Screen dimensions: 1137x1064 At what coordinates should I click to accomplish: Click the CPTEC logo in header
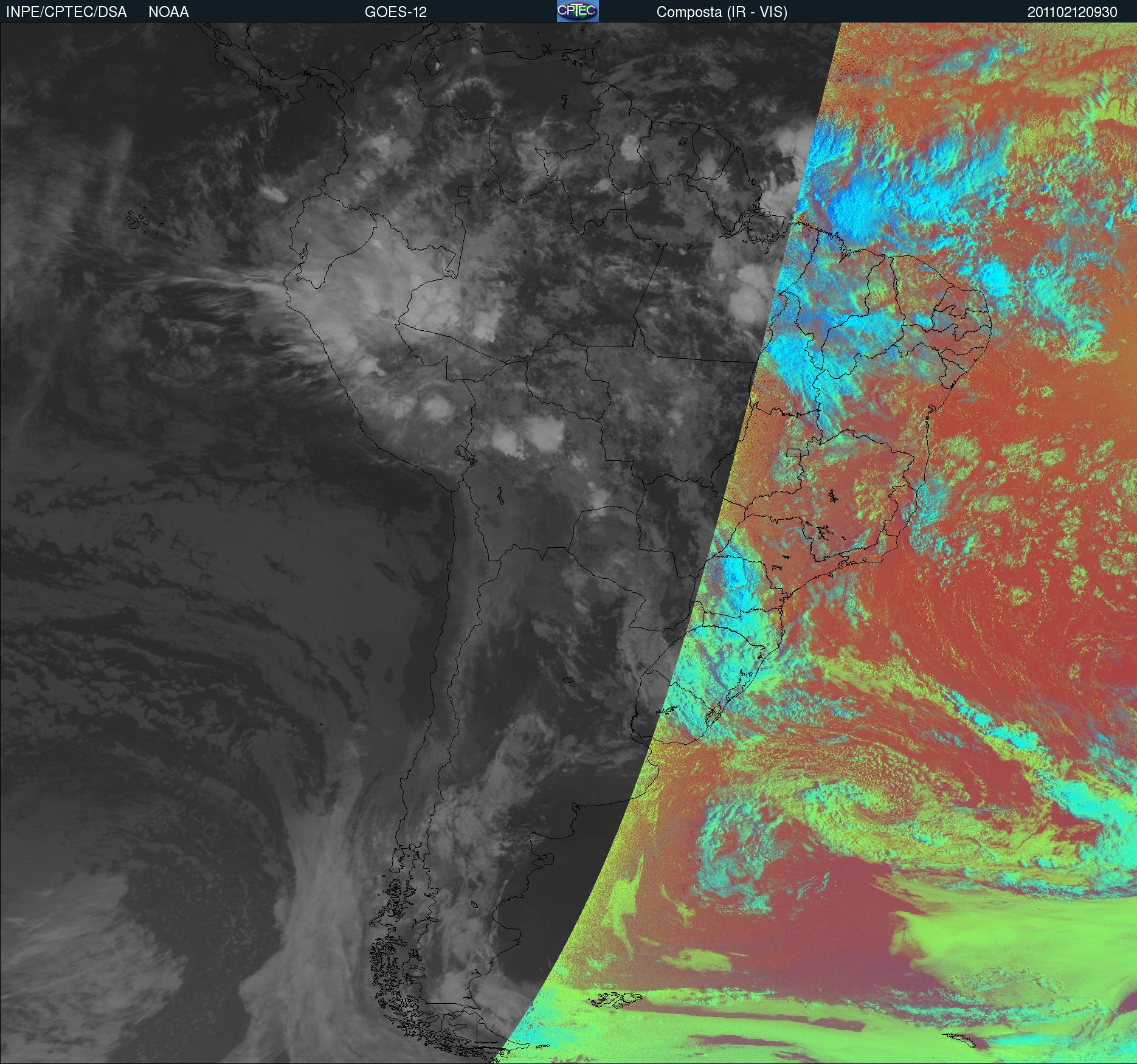pyautogui.click(x=578, y=11)
